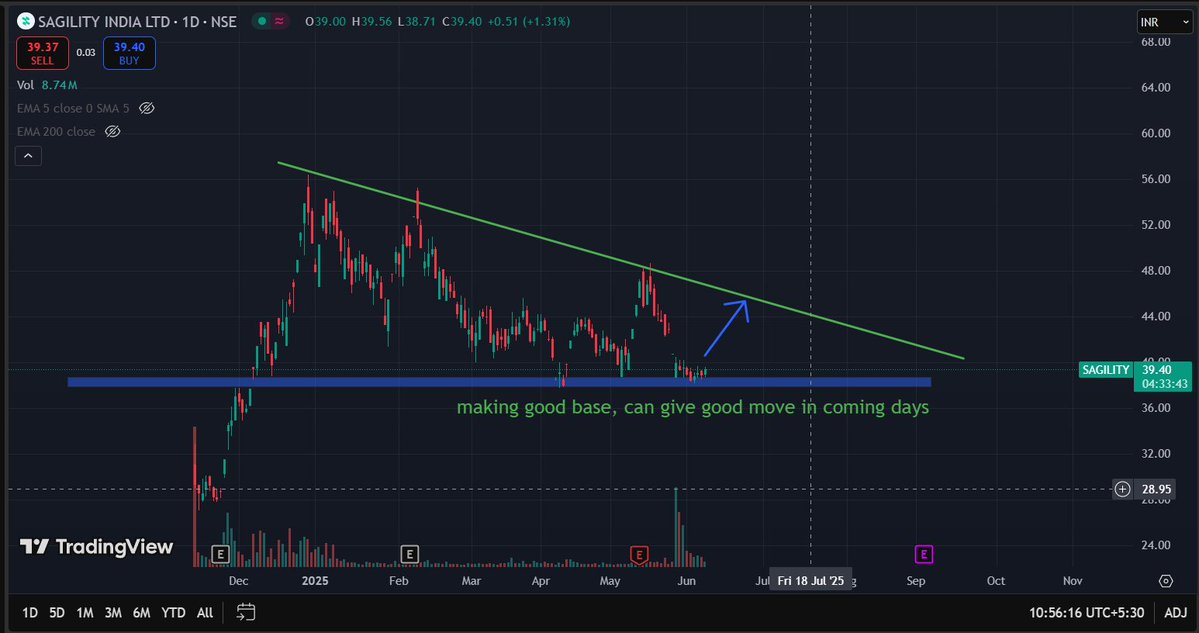
Task: Show the EMA 200 close indicator via eye icon
Action: click(x=112, y=131)
